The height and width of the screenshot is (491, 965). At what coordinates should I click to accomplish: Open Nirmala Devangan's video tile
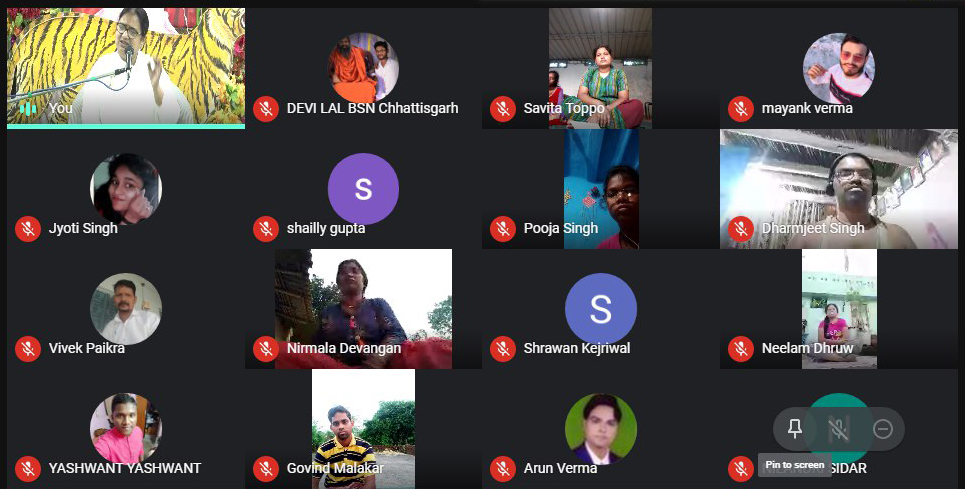tap(363, 309)
